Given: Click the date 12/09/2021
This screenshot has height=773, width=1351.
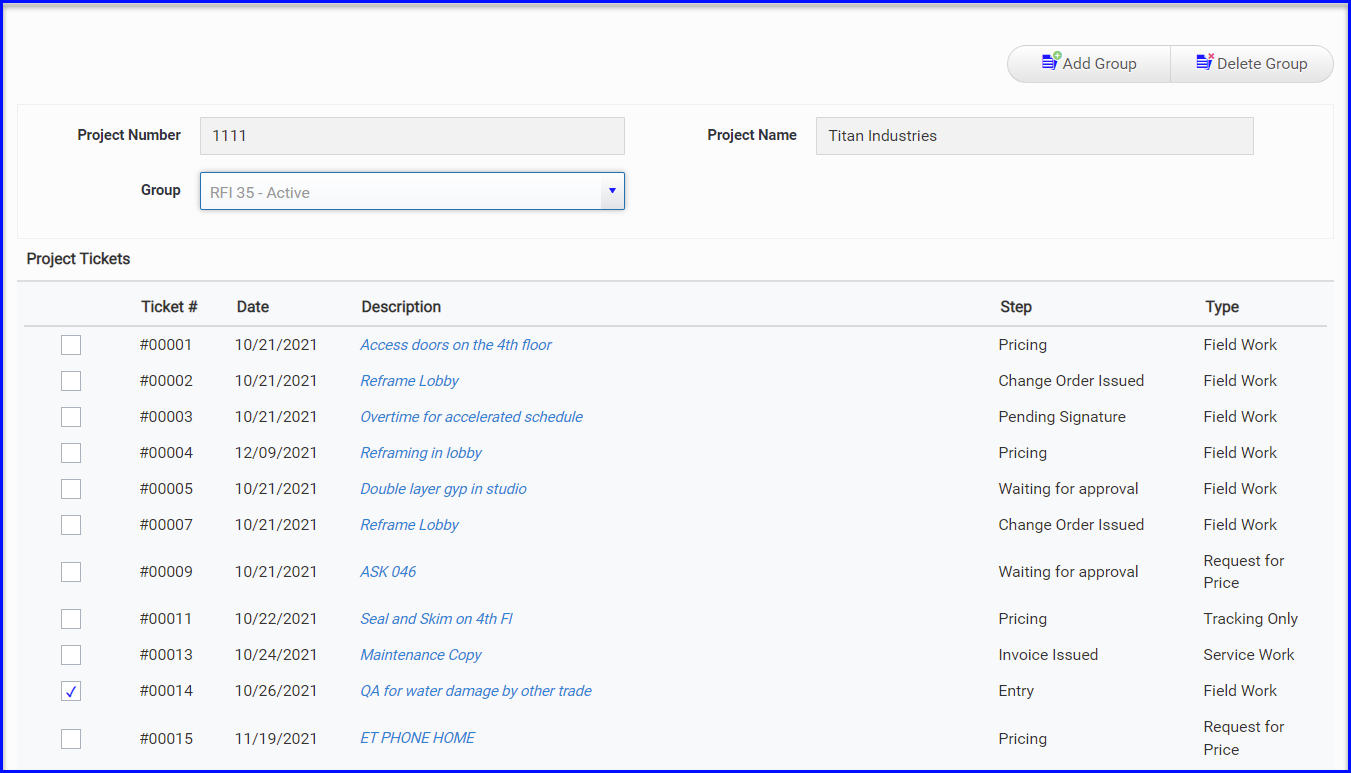Looking at the screenshot, I should [x=276, y=453].
